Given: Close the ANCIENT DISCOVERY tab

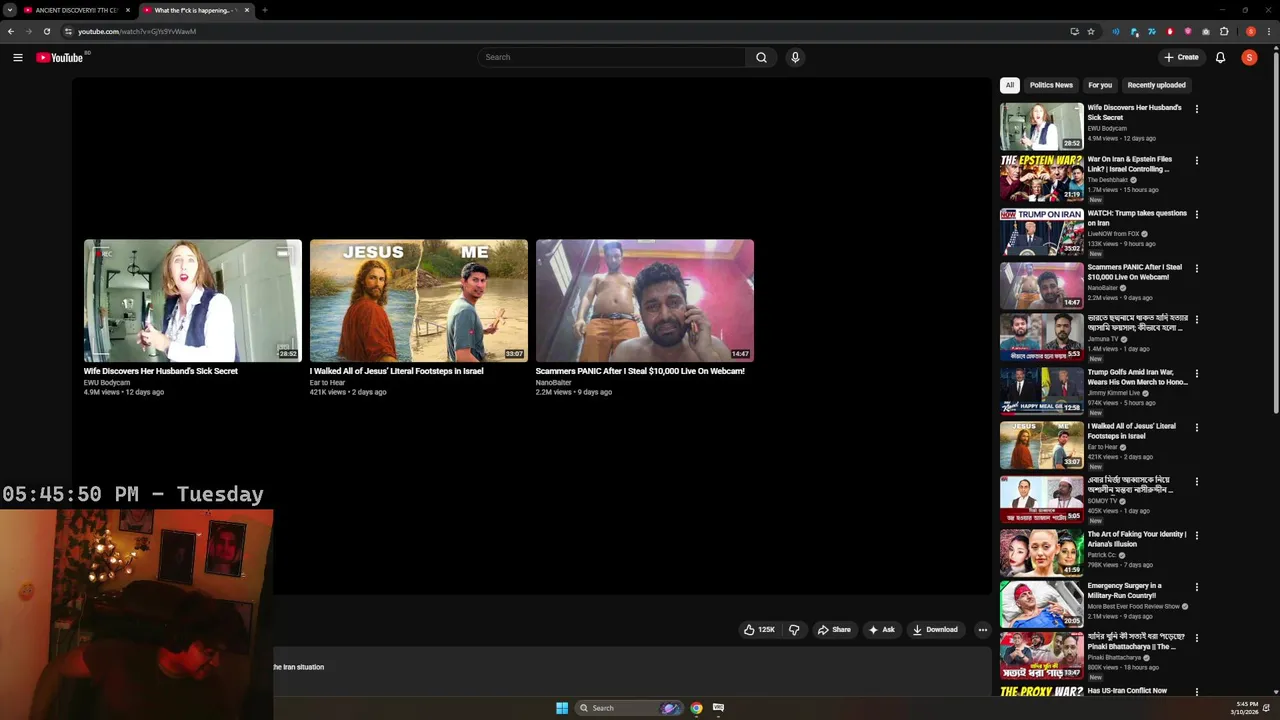Looking at the screenshot, I should (x=128, y=10).
